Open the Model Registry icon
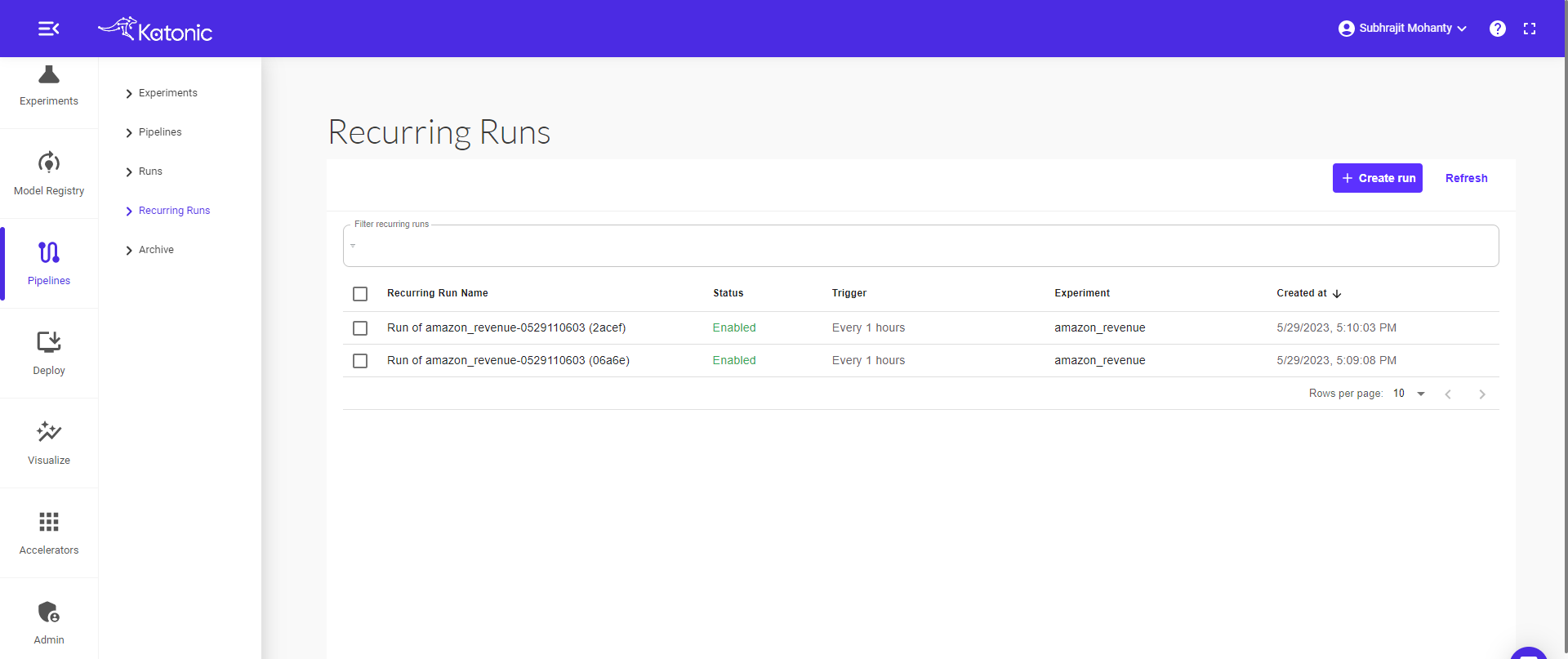The image size is (1568, 659). coord(49,163)
